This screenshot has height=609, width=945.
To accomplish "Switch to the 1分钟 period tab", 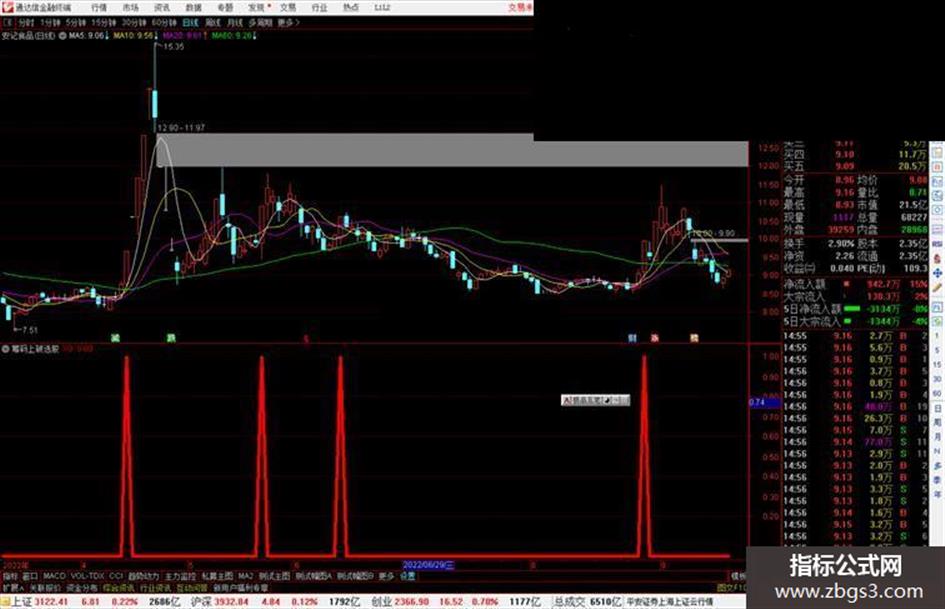I will (x=51, y=23).
